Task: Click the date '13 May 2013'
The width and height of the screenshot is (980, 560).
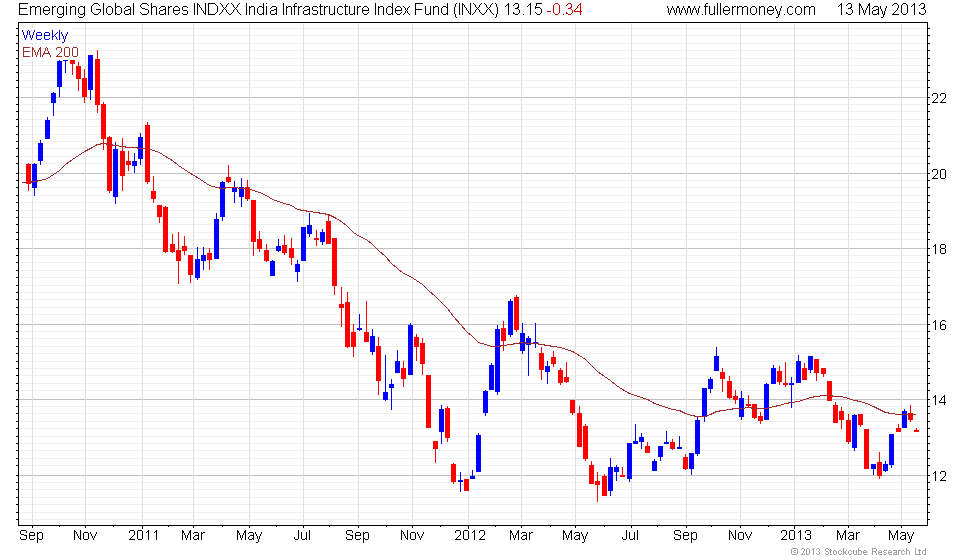Action: (x=881, y=10)
